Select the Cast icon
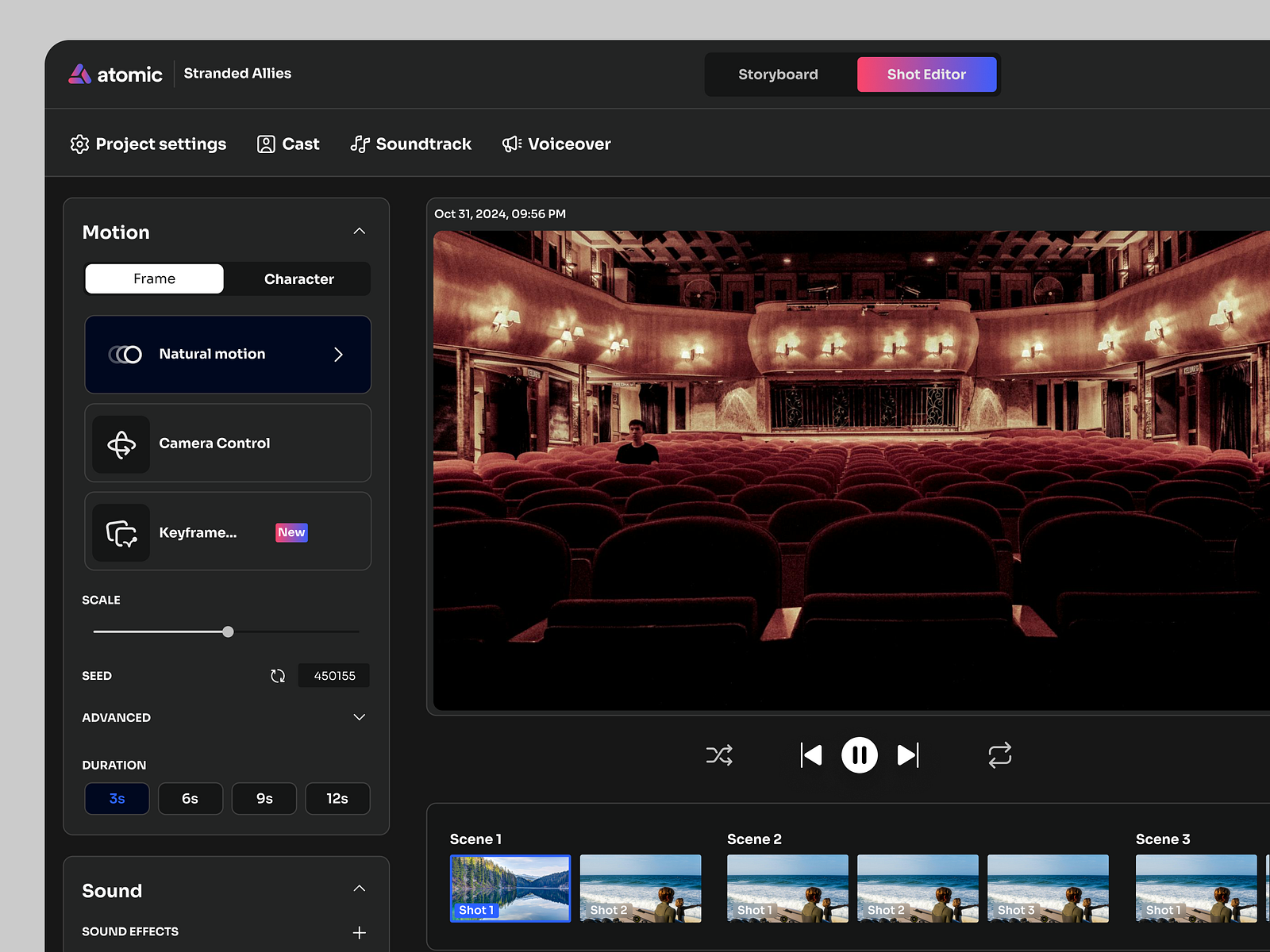The width and height of the screenshot is (1270, 952). (x=266, y=144)
